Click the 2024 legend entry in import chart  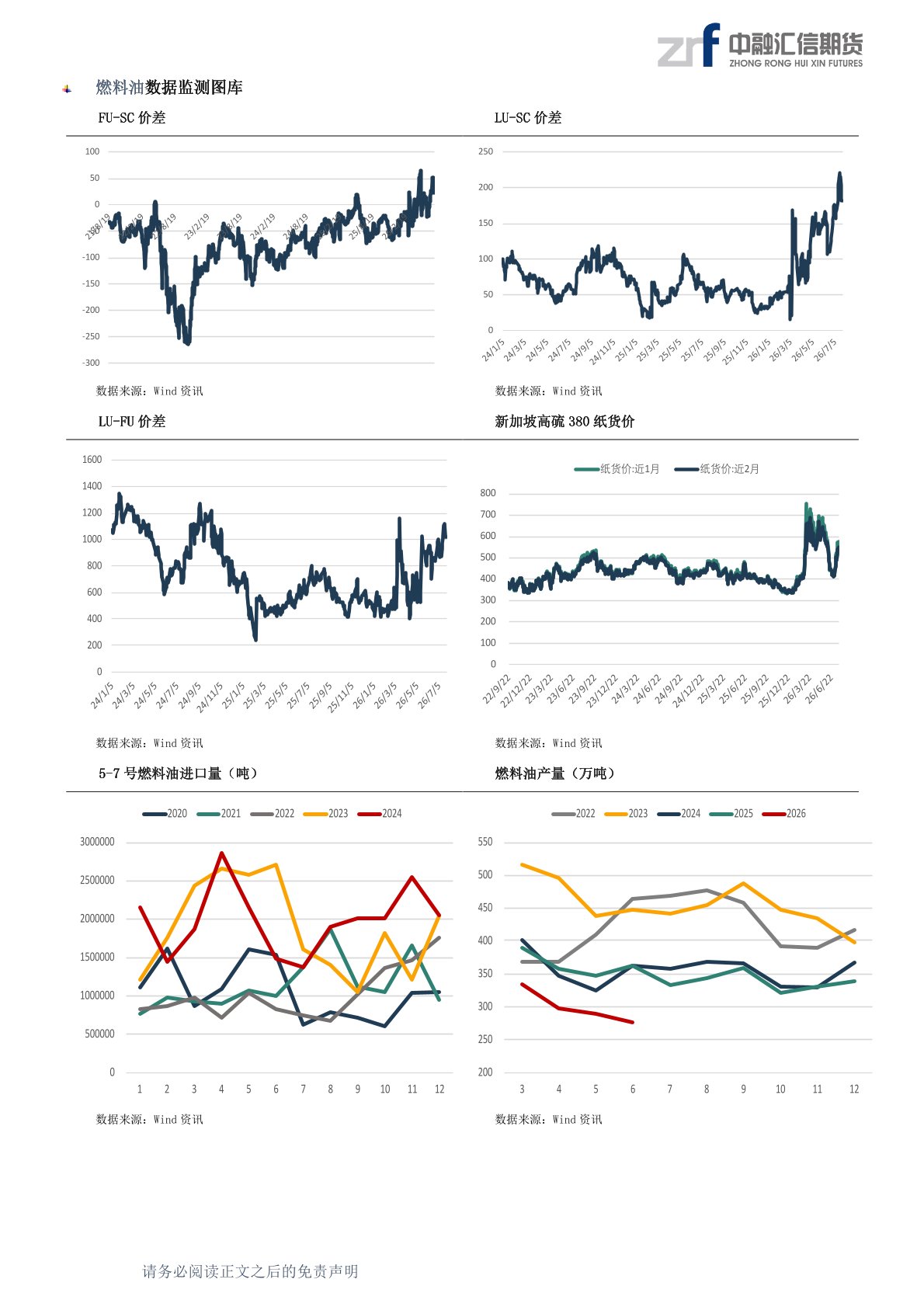[380, 814]
